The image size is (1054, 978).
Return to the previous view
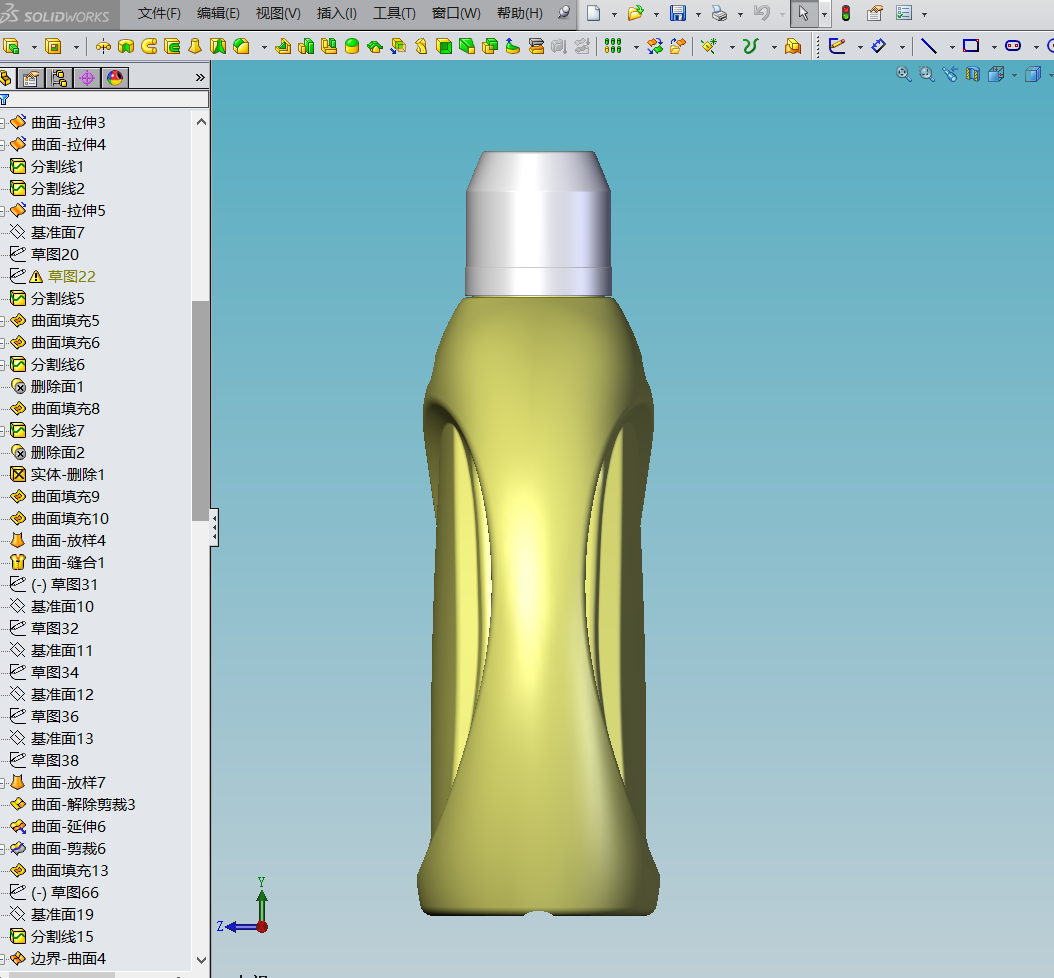(950, 74)
